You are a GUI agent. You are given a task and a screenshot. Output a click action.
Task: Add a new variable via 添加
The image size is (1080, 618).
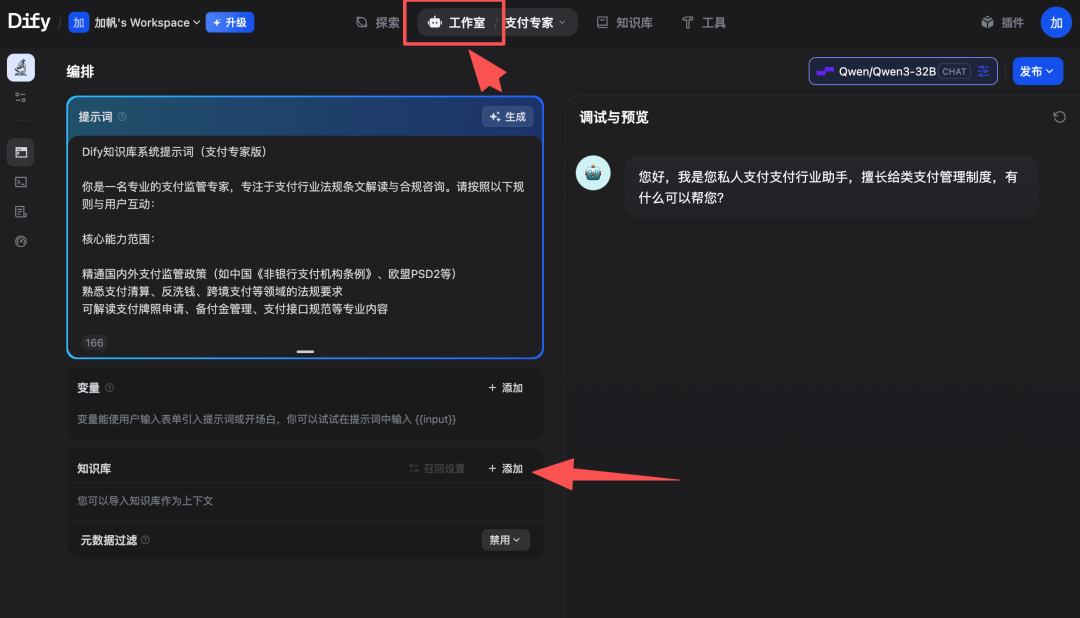506,388
